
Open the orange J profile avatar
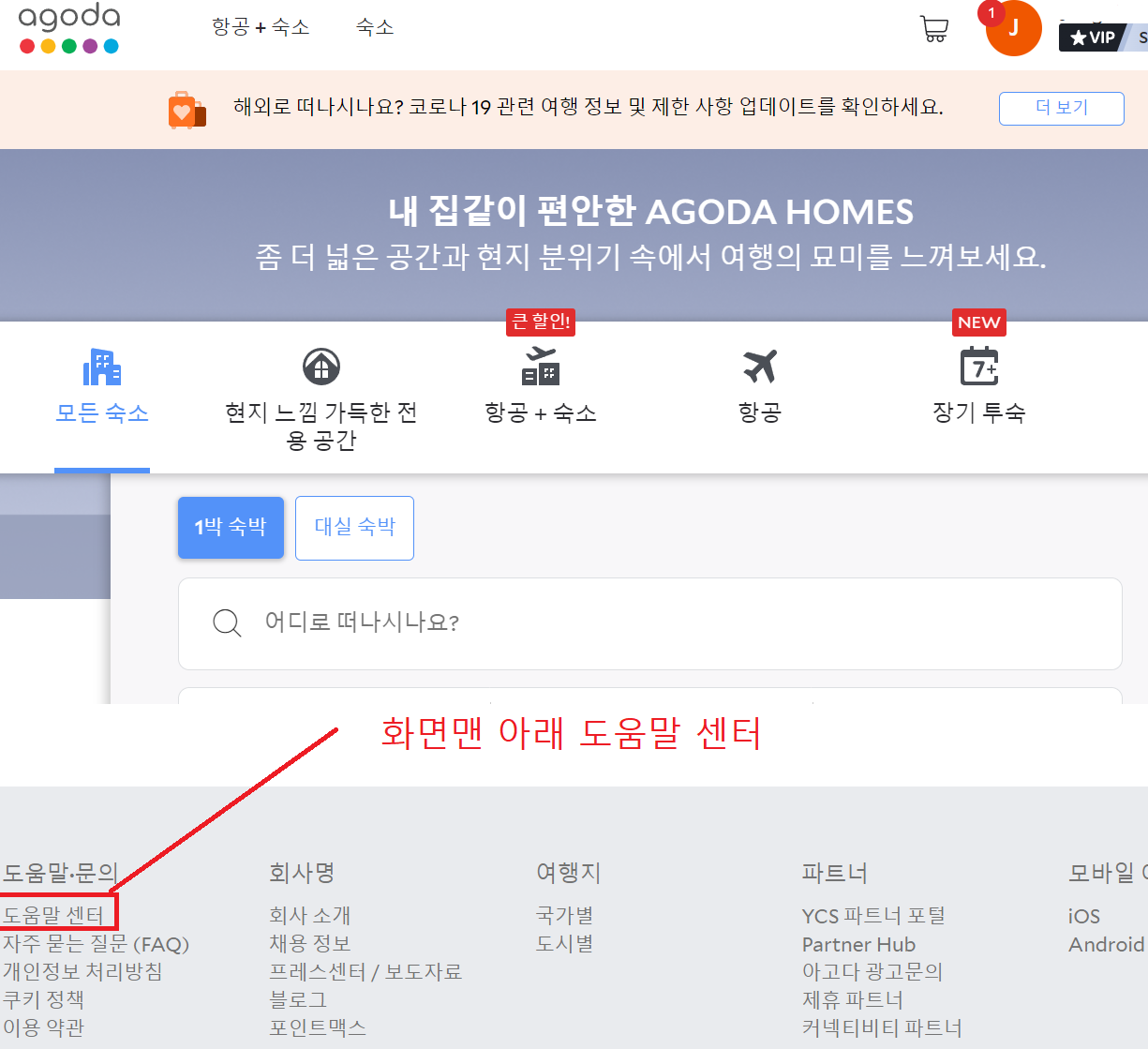[x=1013, y=28]
